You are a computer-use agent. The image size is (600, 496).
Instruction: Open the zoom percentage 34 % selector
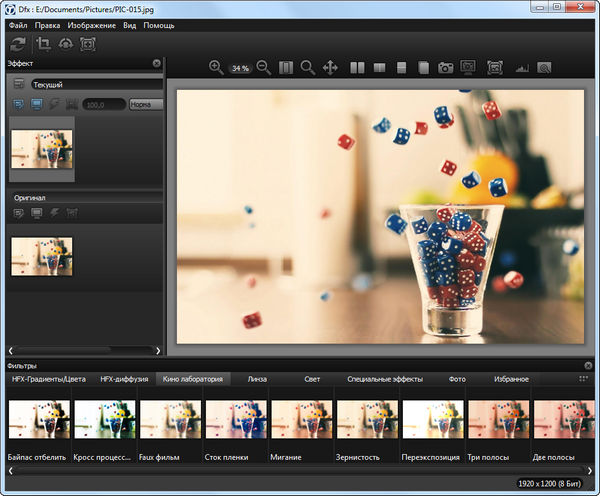tap(240, 69)
